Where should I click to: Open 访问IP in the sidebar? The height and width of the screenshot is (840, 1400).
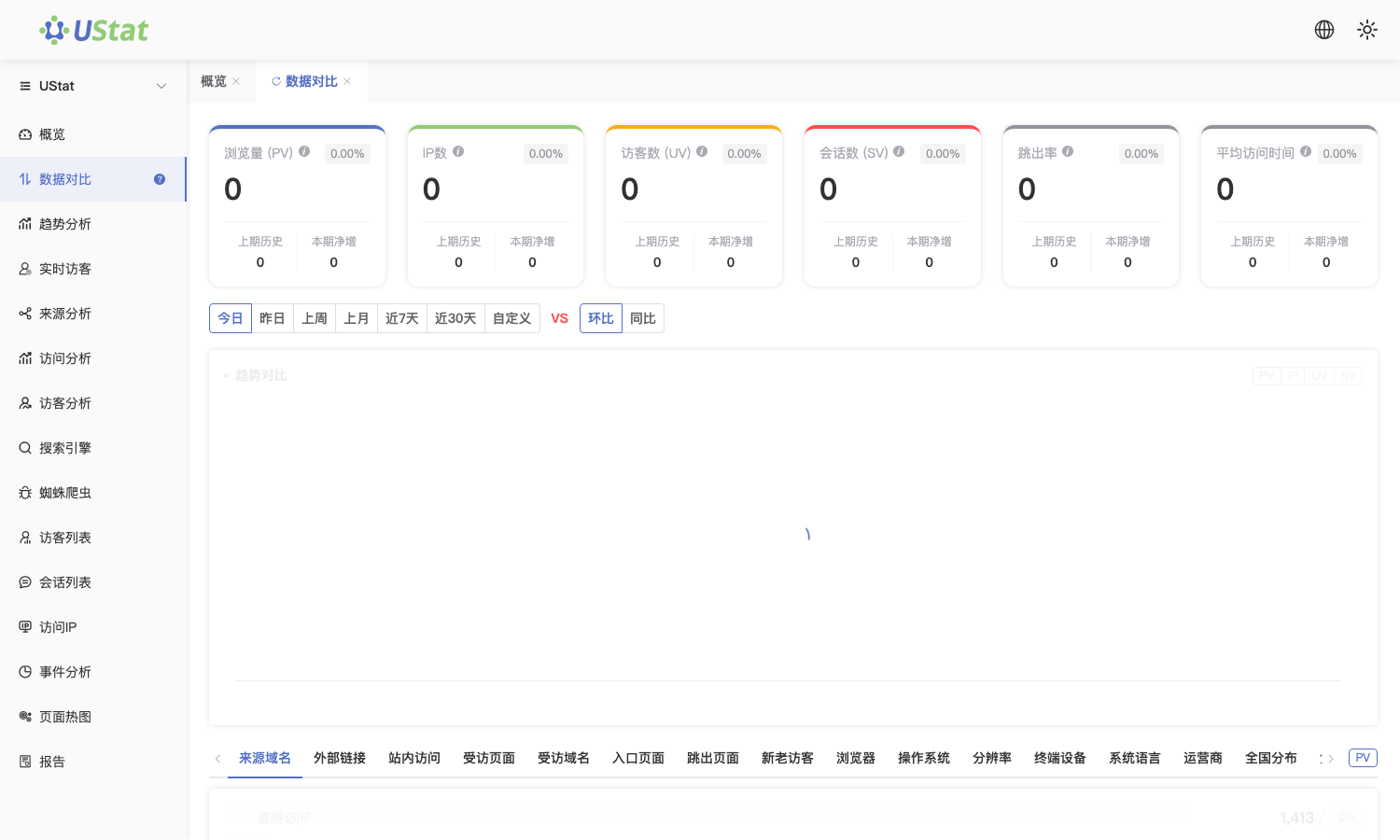tap(93, 627)
